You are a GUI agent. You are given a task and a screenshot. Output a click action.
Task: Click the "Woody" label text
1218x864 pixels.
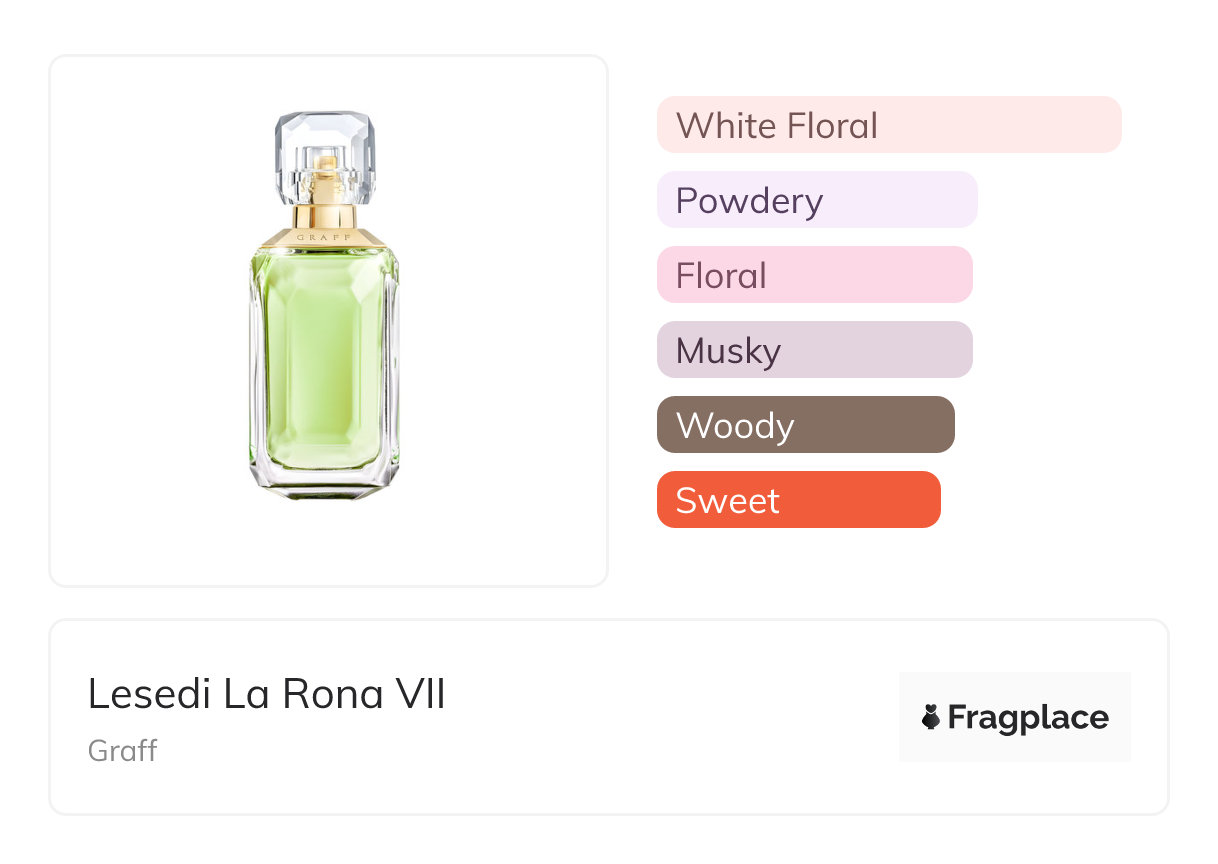735,425
